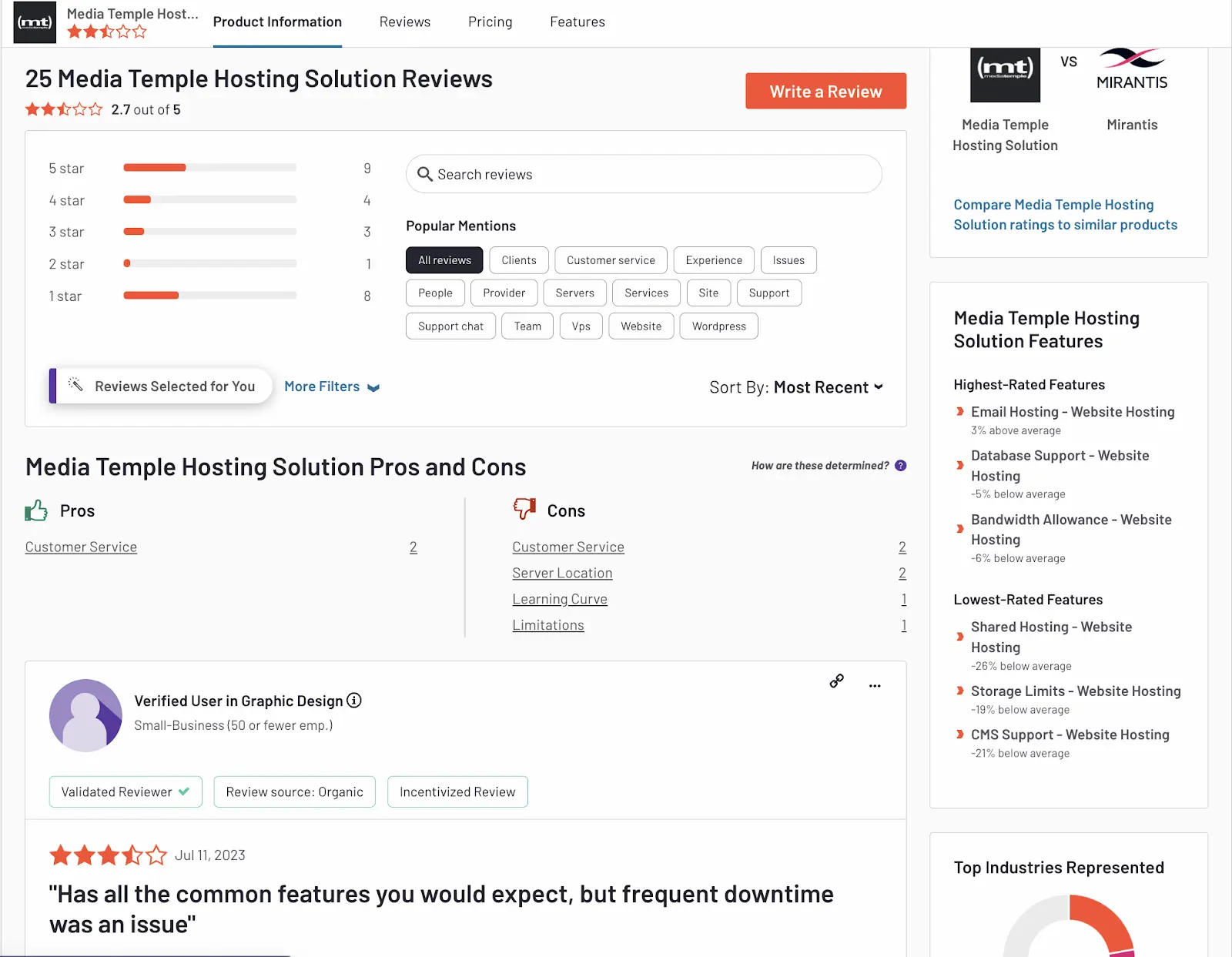The width and height of the screenshot is (1232, 957).
Task: Click the question mark help icon
Action: 901,466
